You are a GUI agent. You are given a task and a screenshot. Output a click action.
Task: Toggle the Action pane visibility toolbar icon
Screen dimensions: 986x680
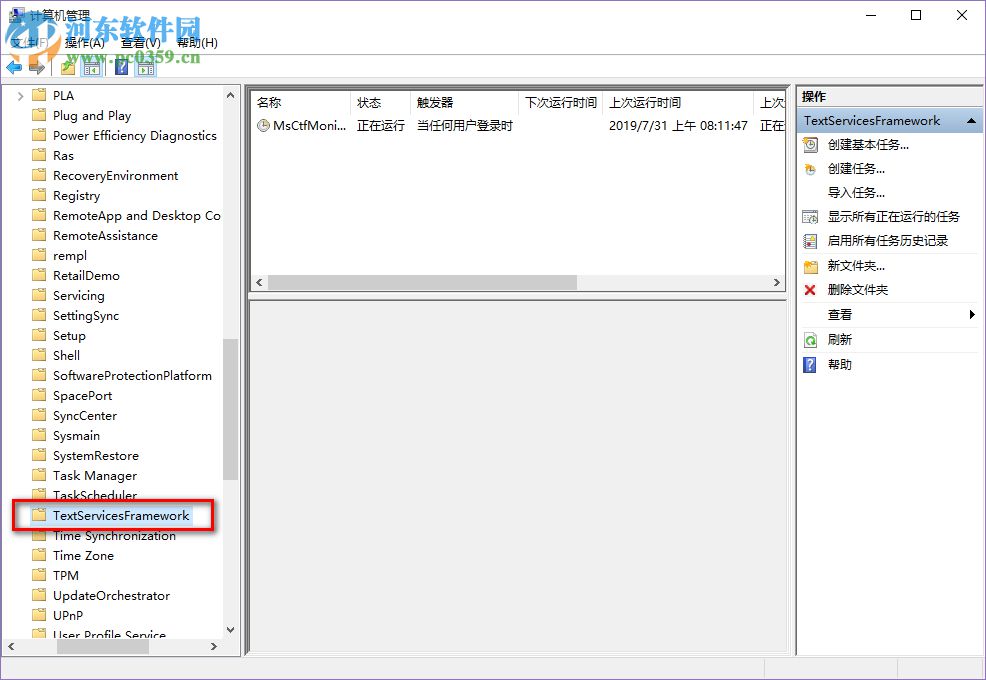click(147, 67)
